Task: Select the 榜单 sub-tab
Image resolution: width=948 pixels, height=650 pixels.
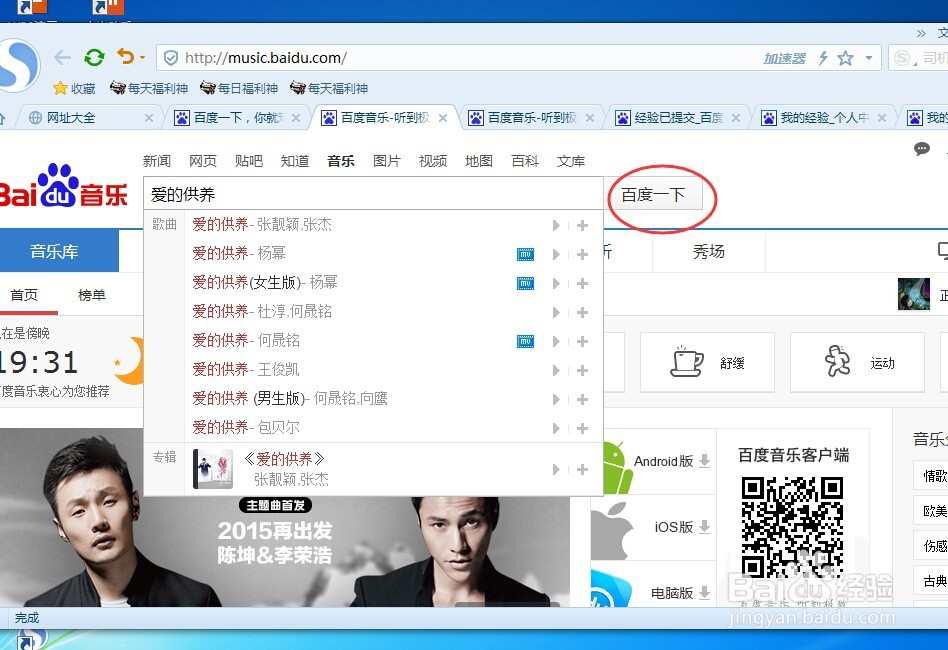Action: [x=92, y=295]
